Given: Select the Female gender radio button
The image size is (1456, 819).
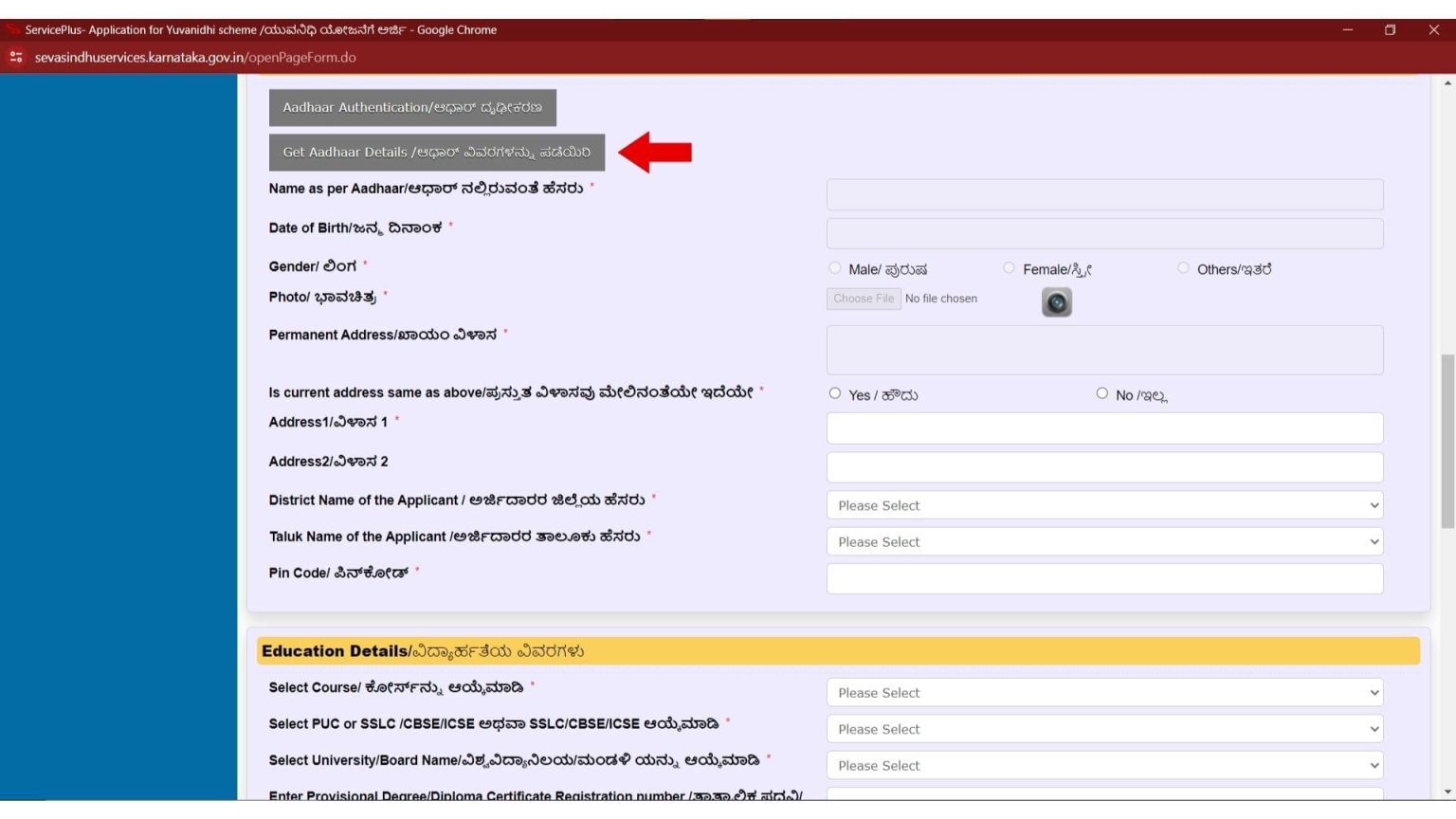Looking at the screenshot, I should (1009, 268).
